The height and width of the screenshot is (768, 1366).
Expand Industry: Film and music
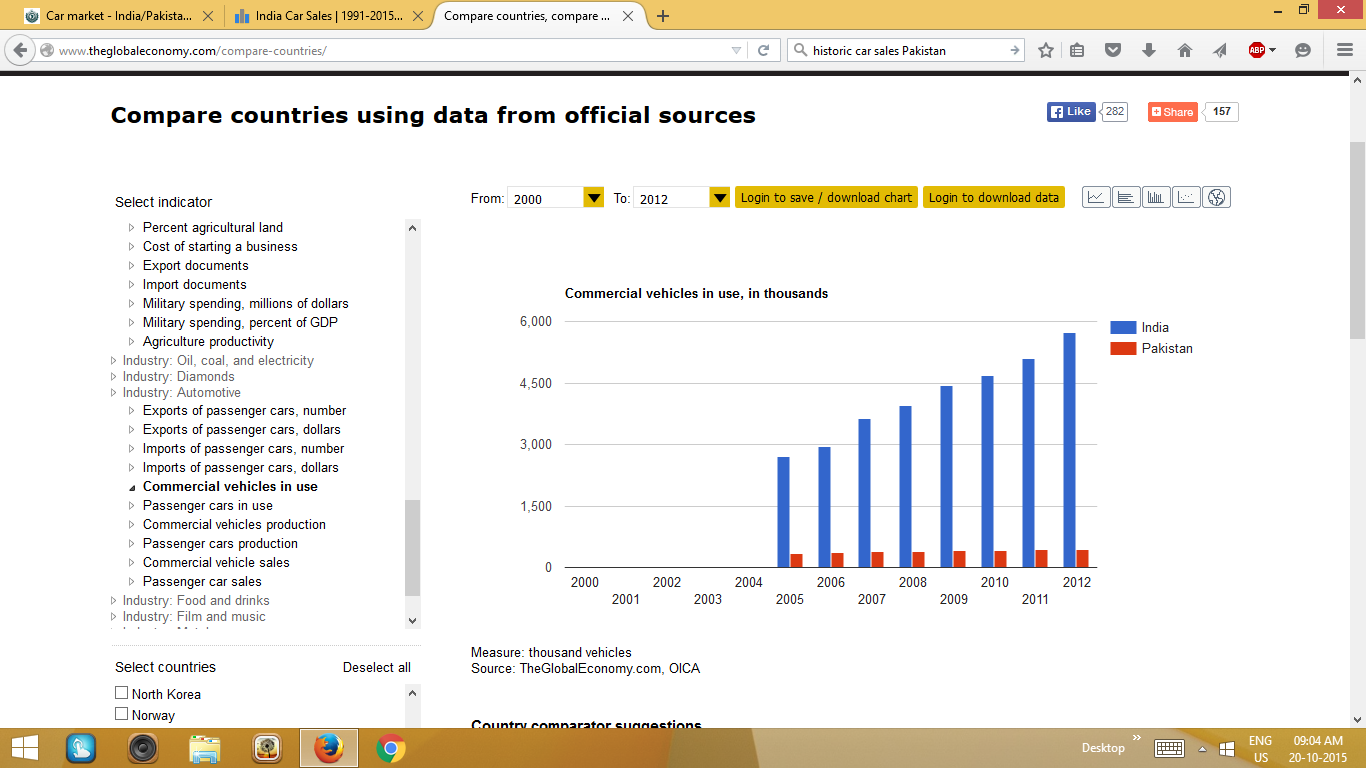click(x=113, y=617)
